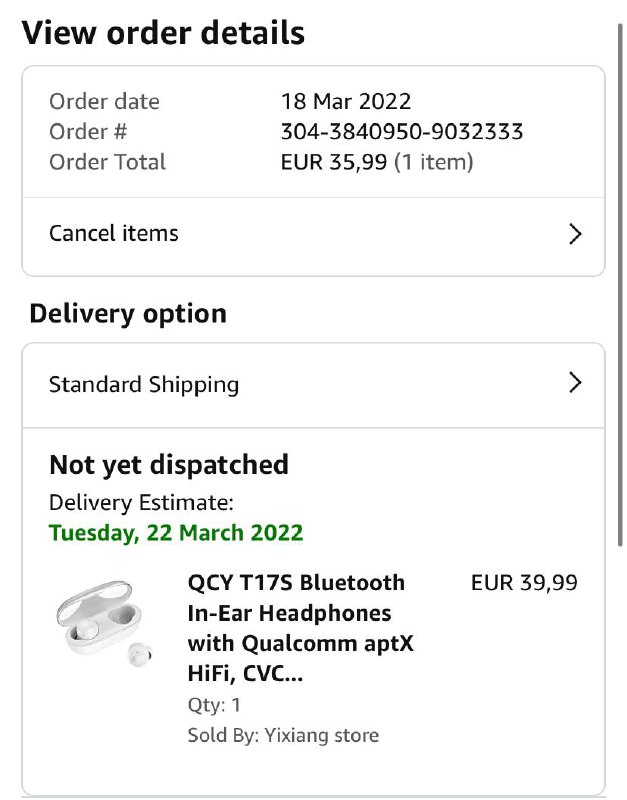Click the Delivery Estimate label
627x800 pixels.
141,503
